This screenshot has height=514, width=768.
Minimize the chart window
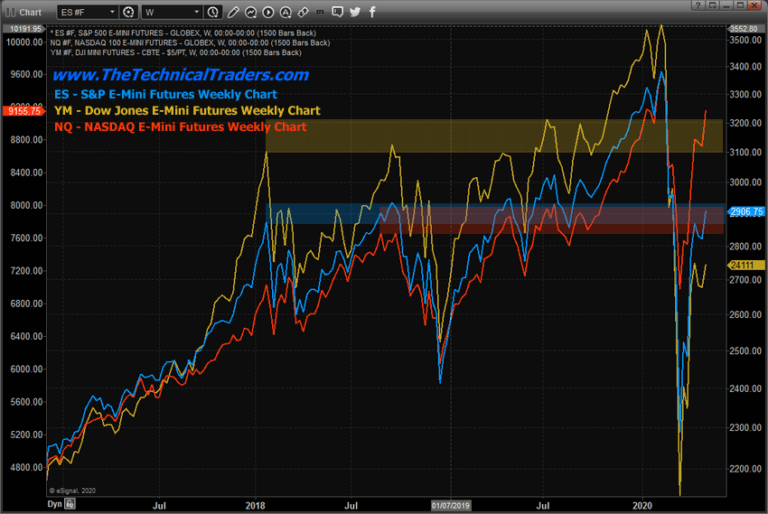pos(726,5)
